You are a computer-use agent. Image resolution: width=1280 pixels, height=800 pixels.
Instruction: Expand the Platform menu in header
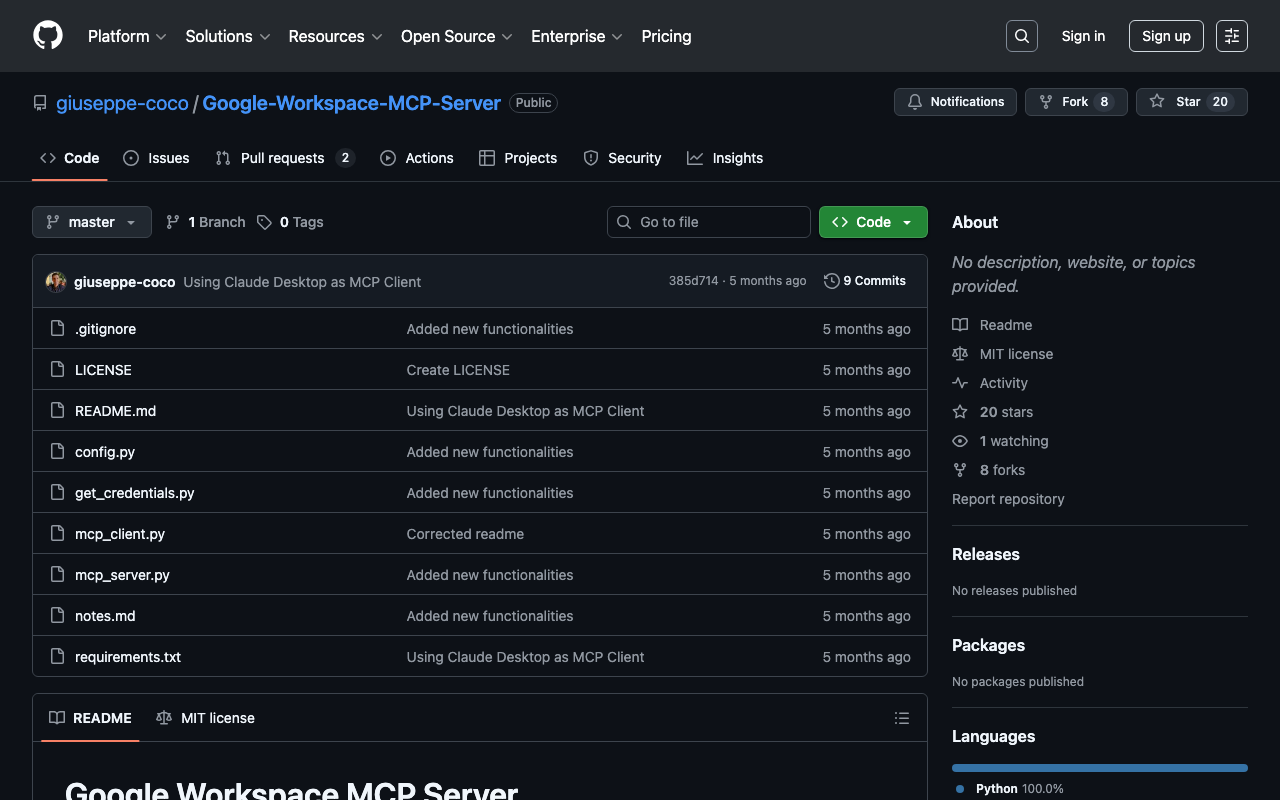(x=127, y=36)
